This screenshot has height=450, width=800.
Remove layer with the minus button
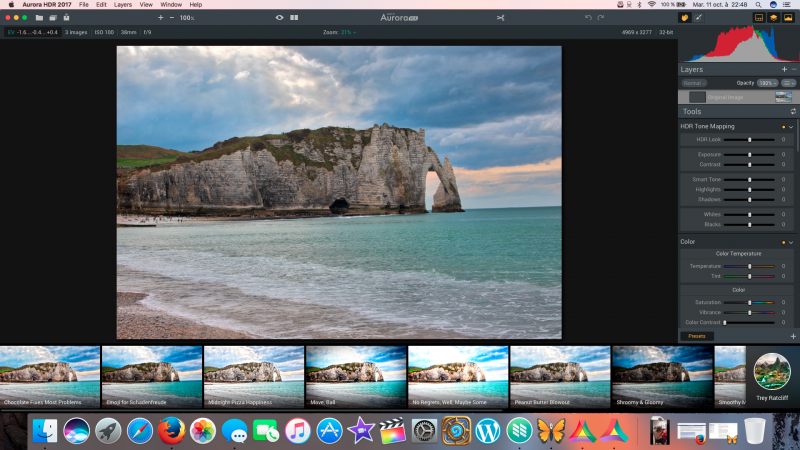[x=794, y=69]
